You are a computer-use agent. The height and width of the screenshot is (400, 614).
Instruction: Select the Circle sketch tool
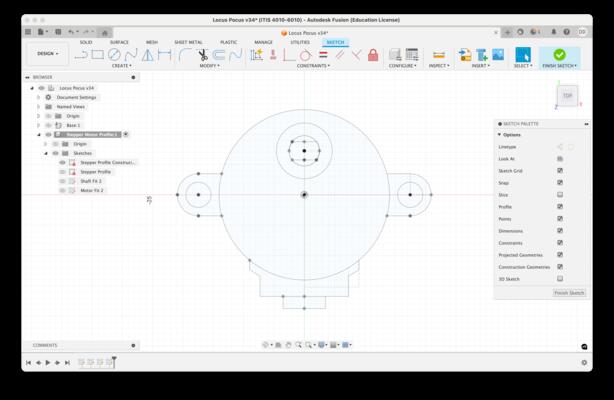(x=114, y=54)
